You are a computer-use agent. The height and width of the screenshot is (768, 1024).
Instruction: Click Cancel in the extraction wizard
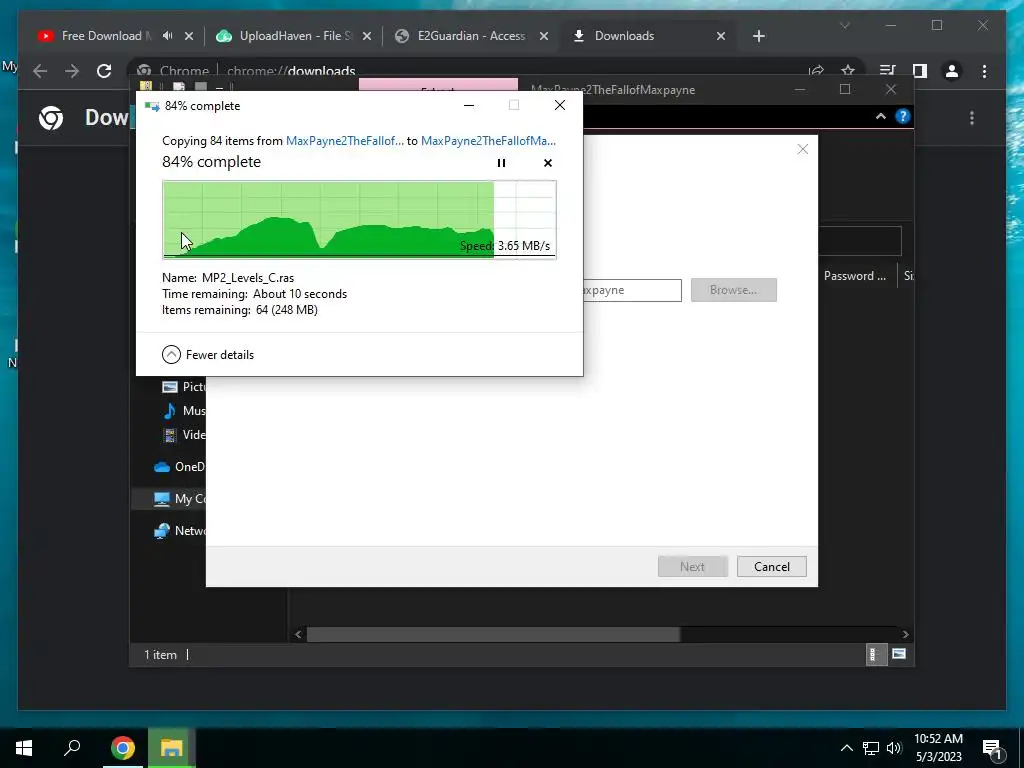coord(772,566)
